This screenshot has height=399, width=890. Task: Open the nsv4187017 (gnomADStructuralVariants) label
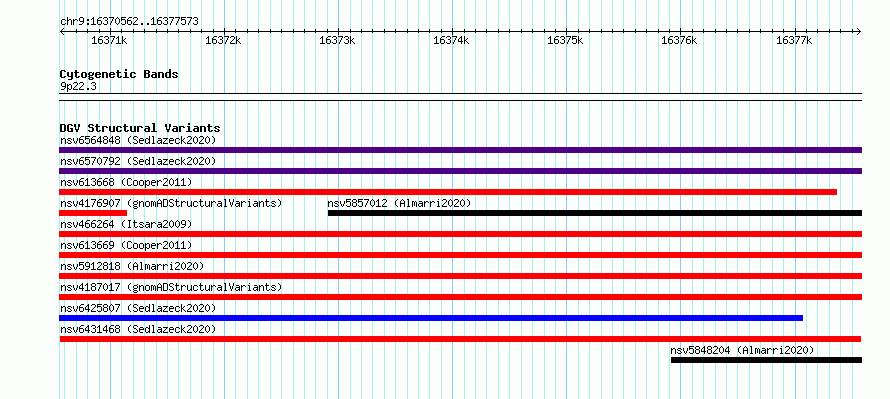point(171,287)
